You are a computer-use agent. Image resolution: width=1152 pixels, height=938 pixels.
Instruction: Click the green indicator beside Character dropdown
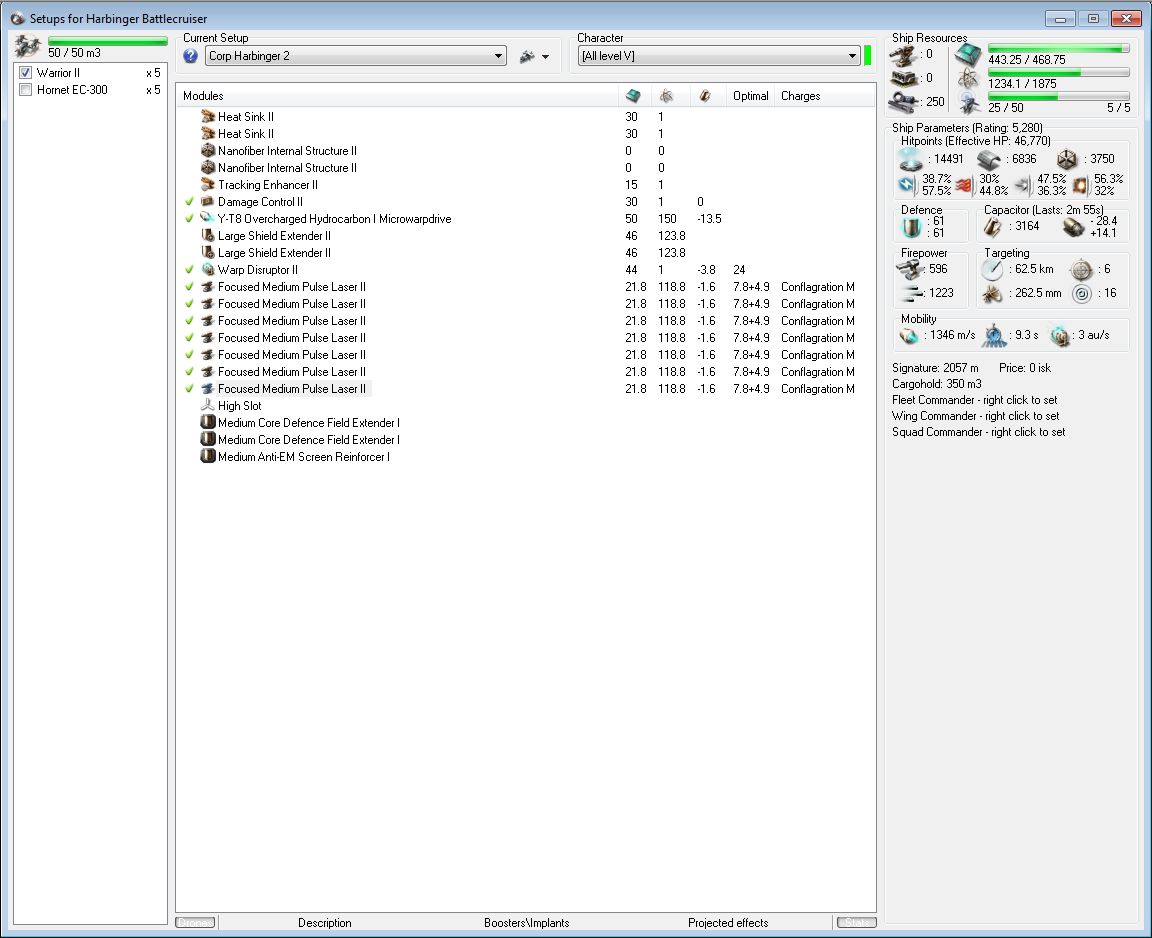pyautogui.click(x=868, y=55)
